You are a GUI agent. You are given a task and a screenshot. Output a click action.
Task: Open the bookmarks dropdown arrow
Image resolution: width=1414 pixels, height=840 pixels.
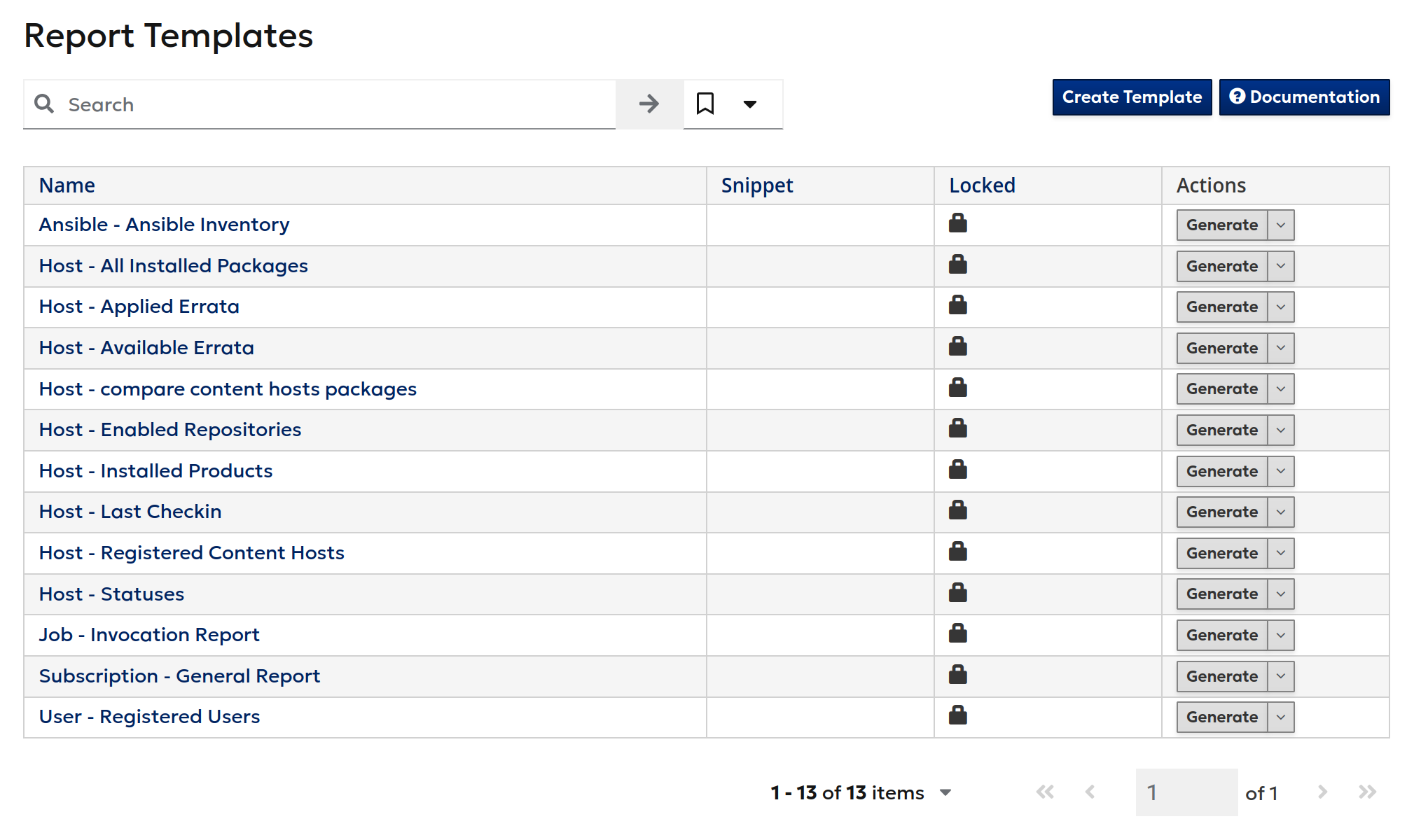point(749,104)
